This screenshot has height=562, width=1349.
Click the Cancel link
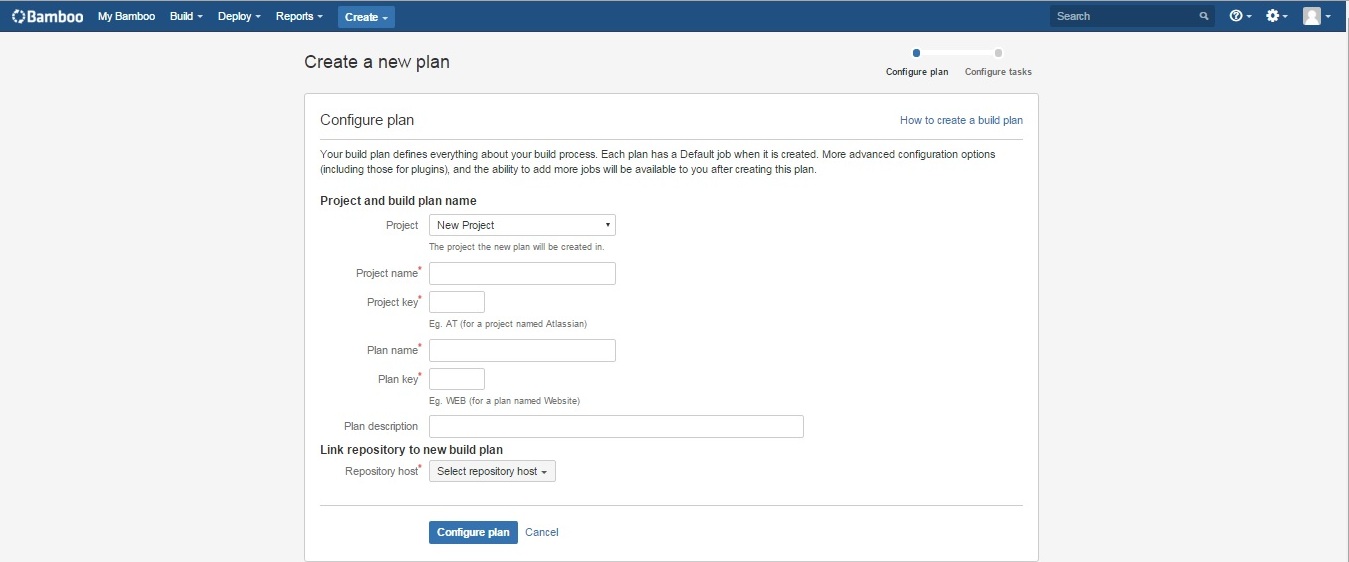click(542, 532)
